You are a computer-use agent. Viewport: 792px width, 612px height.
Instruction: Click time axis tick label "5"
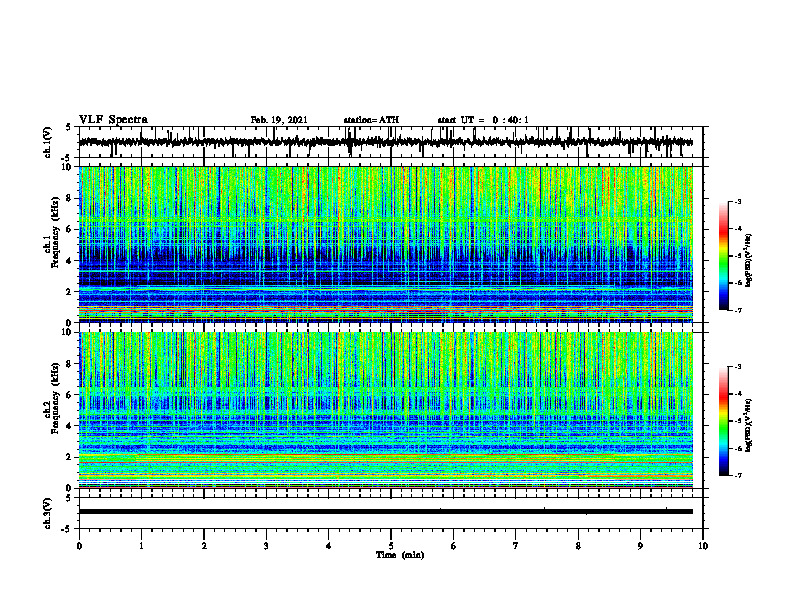coord(391,546)
